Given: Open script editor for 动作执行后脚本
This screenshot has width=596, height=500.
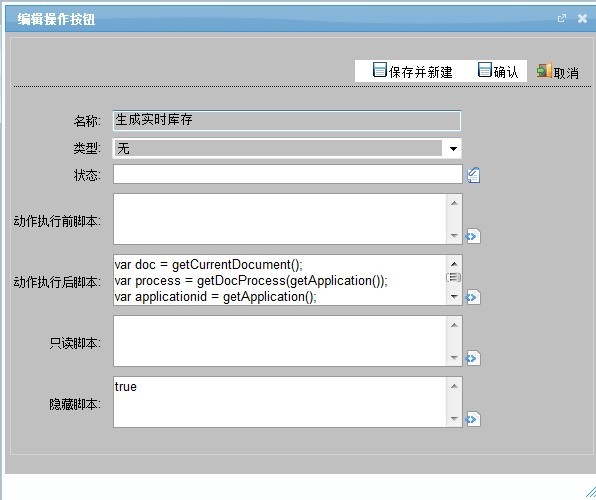Looking at the screenshot, I should [473, 297].
